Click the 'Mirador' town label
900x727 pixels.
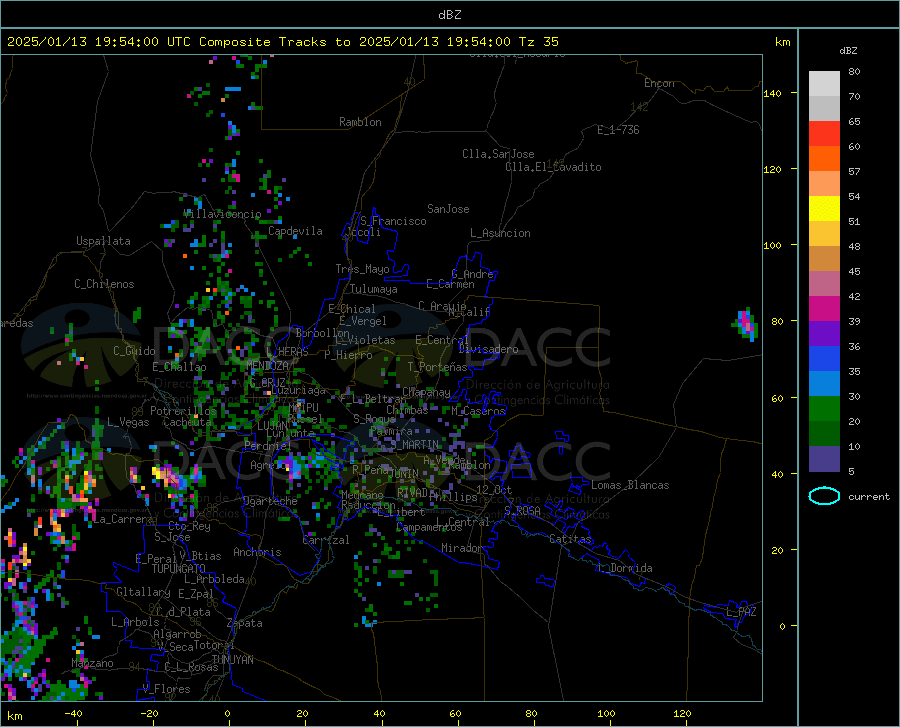click(462, 548)
